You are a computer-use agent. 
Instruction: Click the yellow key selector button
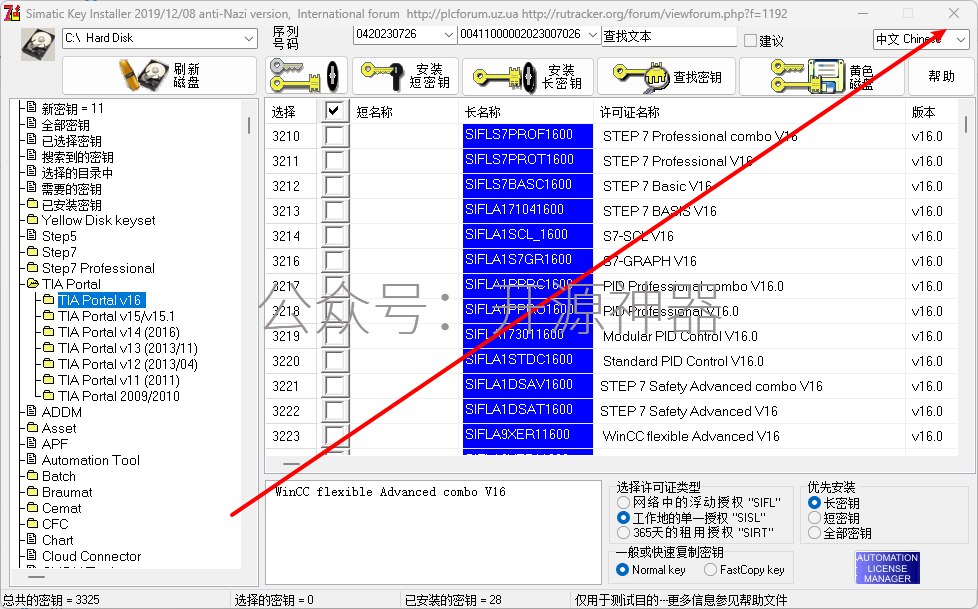(x=306, y=76)
